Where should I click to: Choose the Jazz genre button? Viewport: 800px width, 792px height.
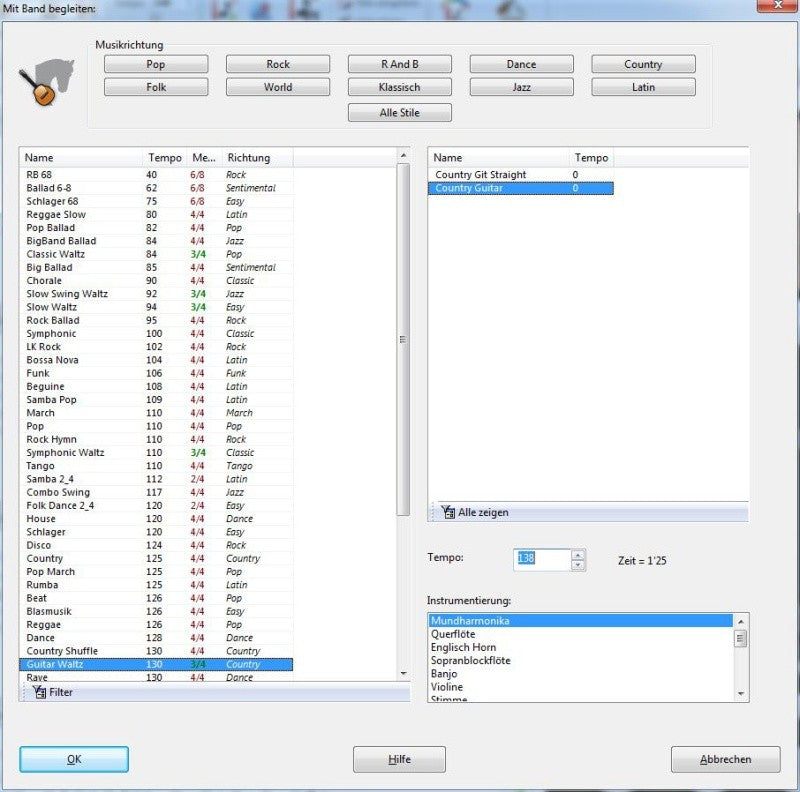pos(521,87)
